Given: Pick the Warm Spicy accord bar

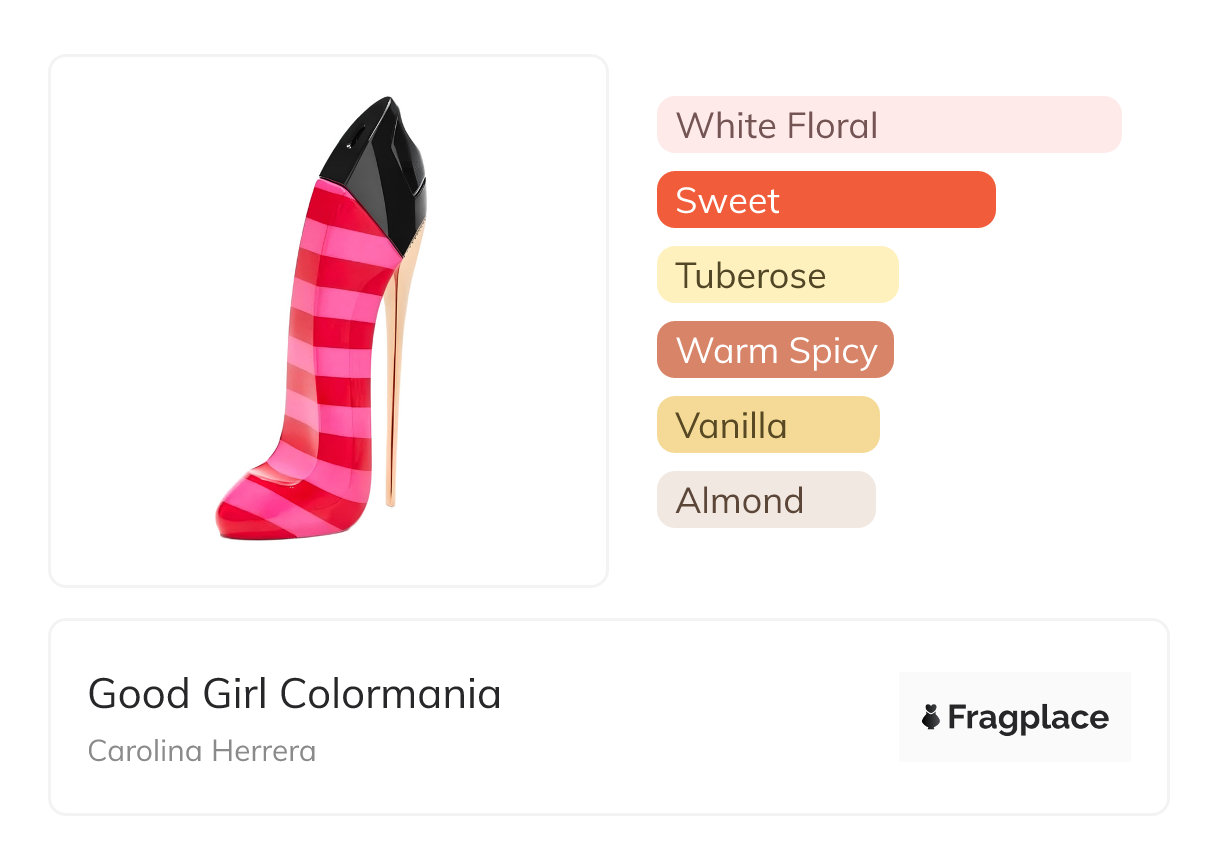Looking at the screenshot, I should (774, 350).
